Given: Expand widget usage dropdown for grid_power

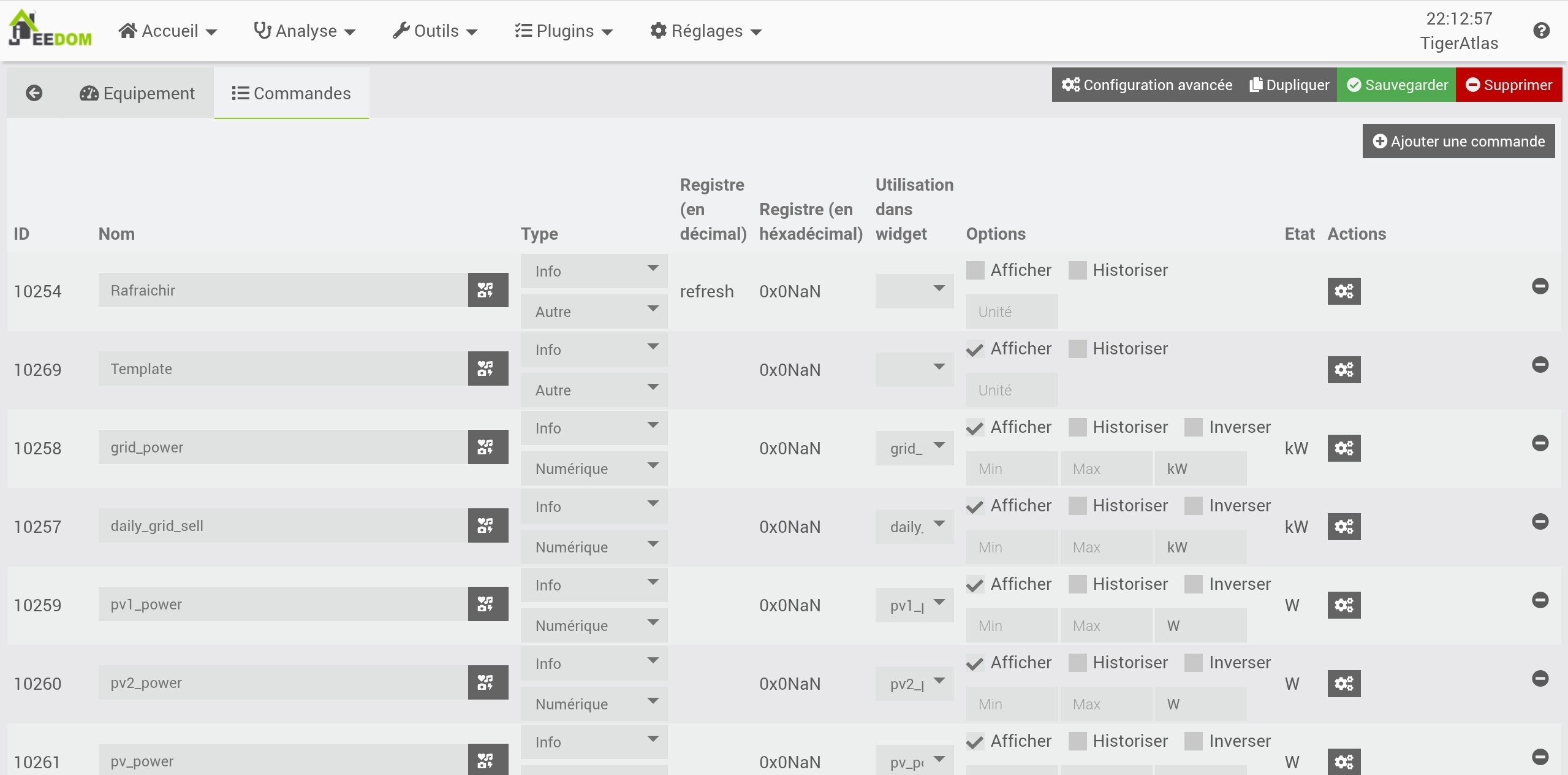Looking at the screenshot, I should pyautogui.click(x=914, y=448).
